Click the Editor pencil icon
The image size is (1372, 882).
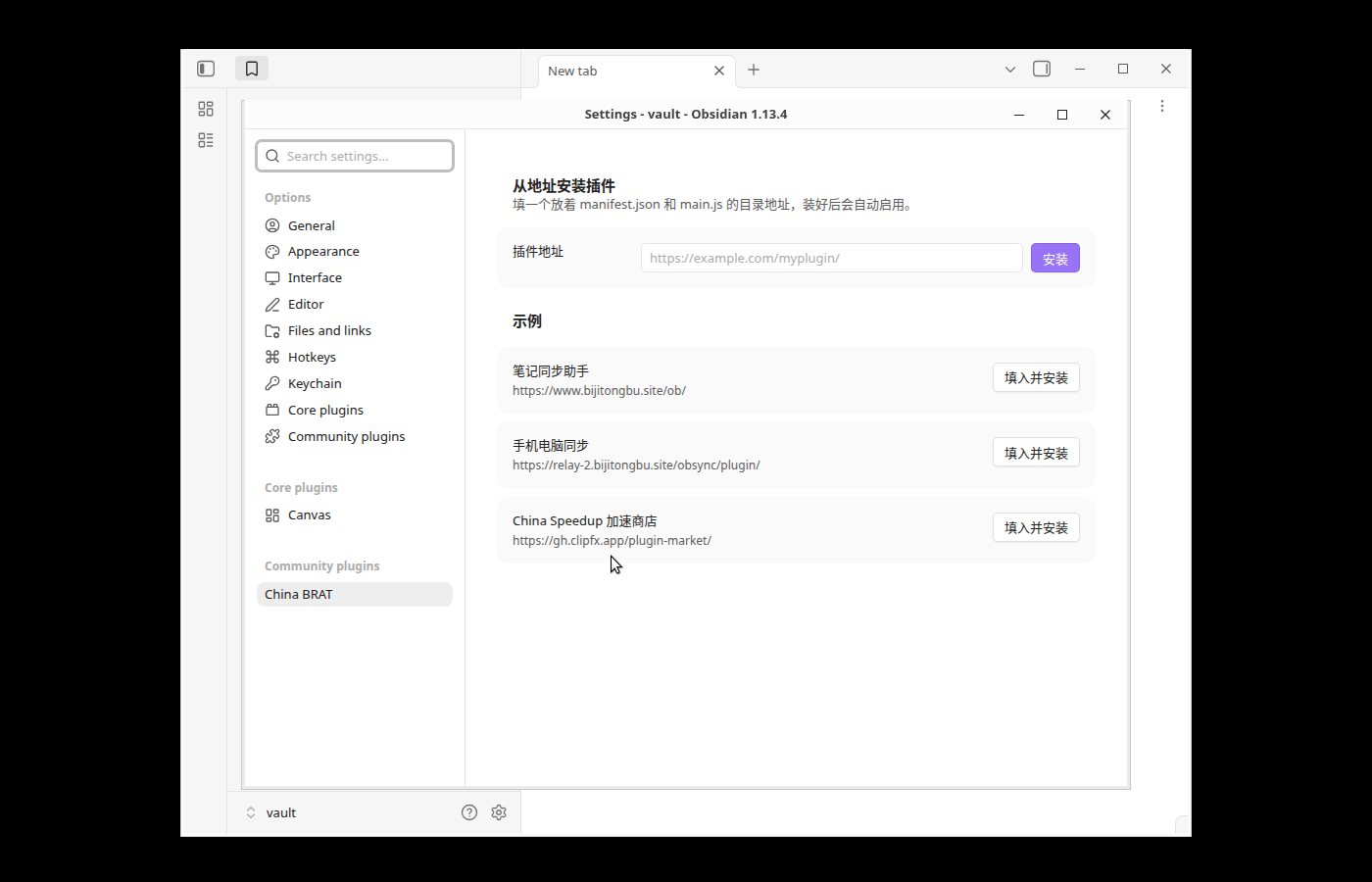point(272,305)
